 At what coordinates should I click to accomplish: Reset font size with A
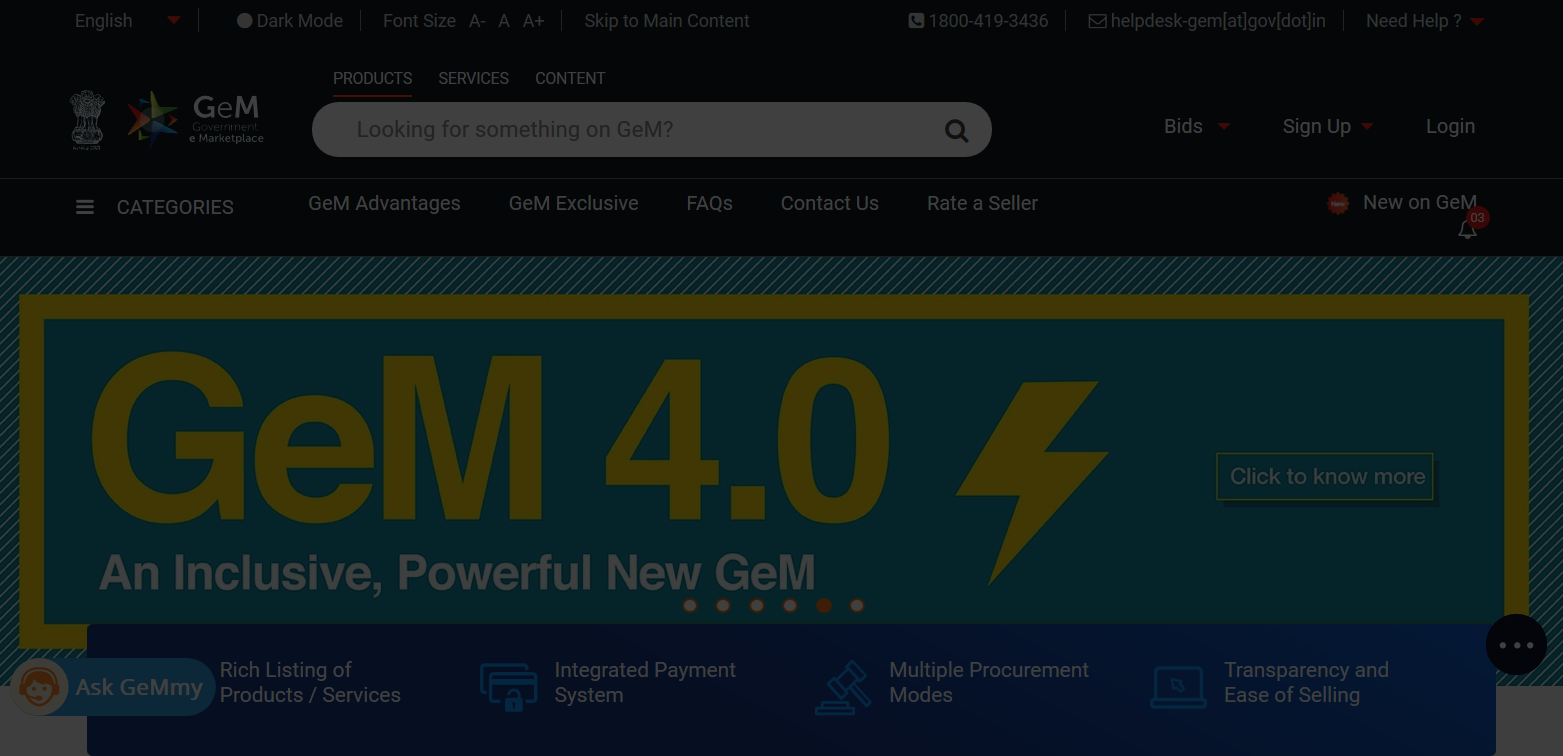point(504,21)
